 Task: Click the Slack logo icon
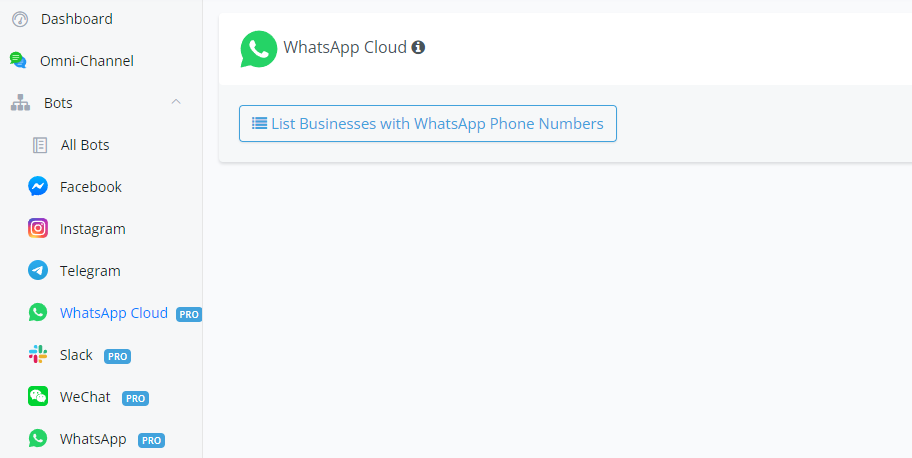click(x=38, y=354)
